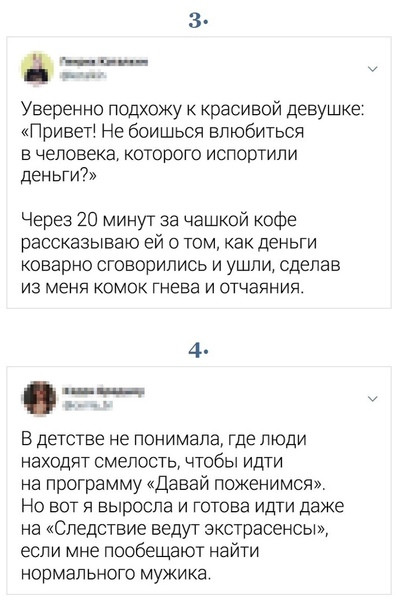Select the heading number 4 above second tweet
Viewport: 398px width, 604px height.
[198, 351]
